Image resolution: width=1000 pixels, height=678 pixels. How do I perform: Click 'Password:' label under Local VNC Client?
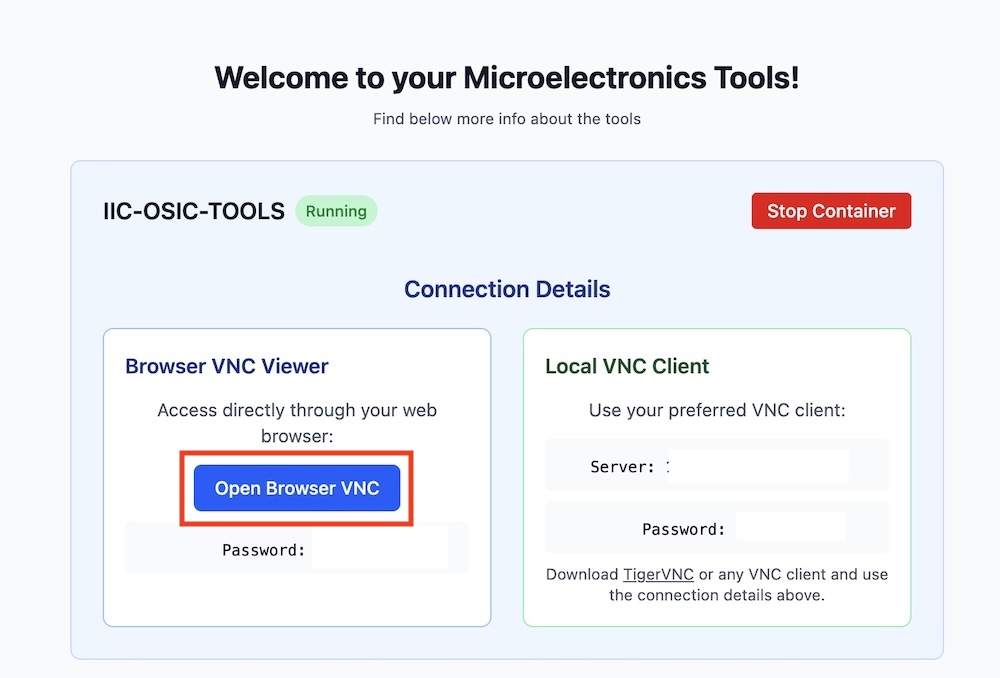683,529
